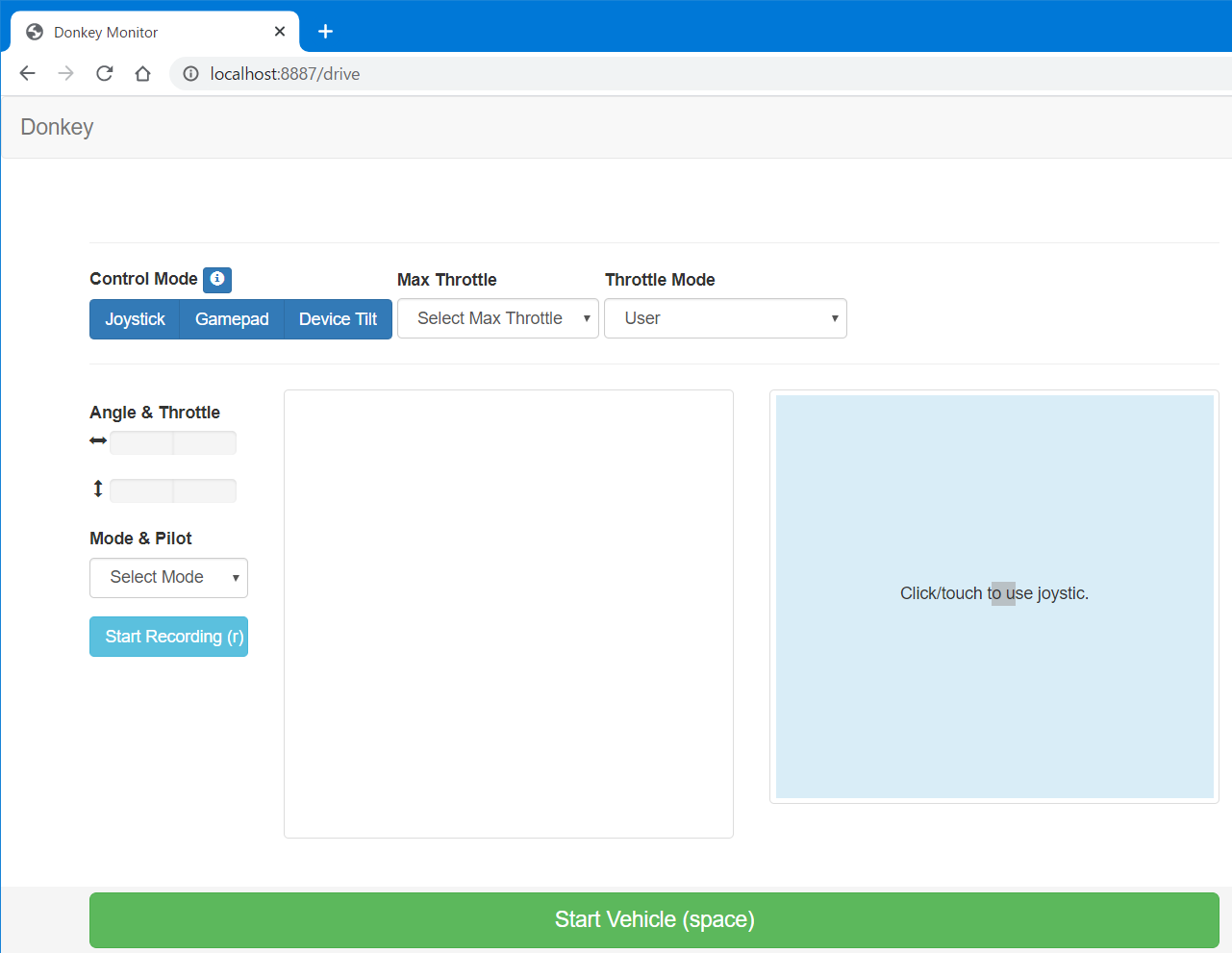Open the Select Max Throttle dropdown
Image resolution: width=1232 pixels, height=953 pixels.
(x=498, y=318)
